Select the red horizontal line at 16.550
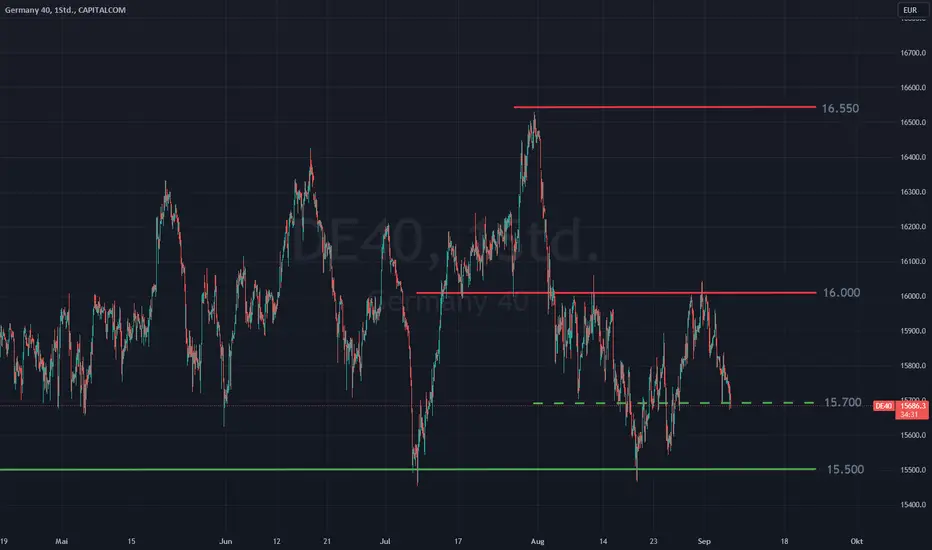 [665, 107]
